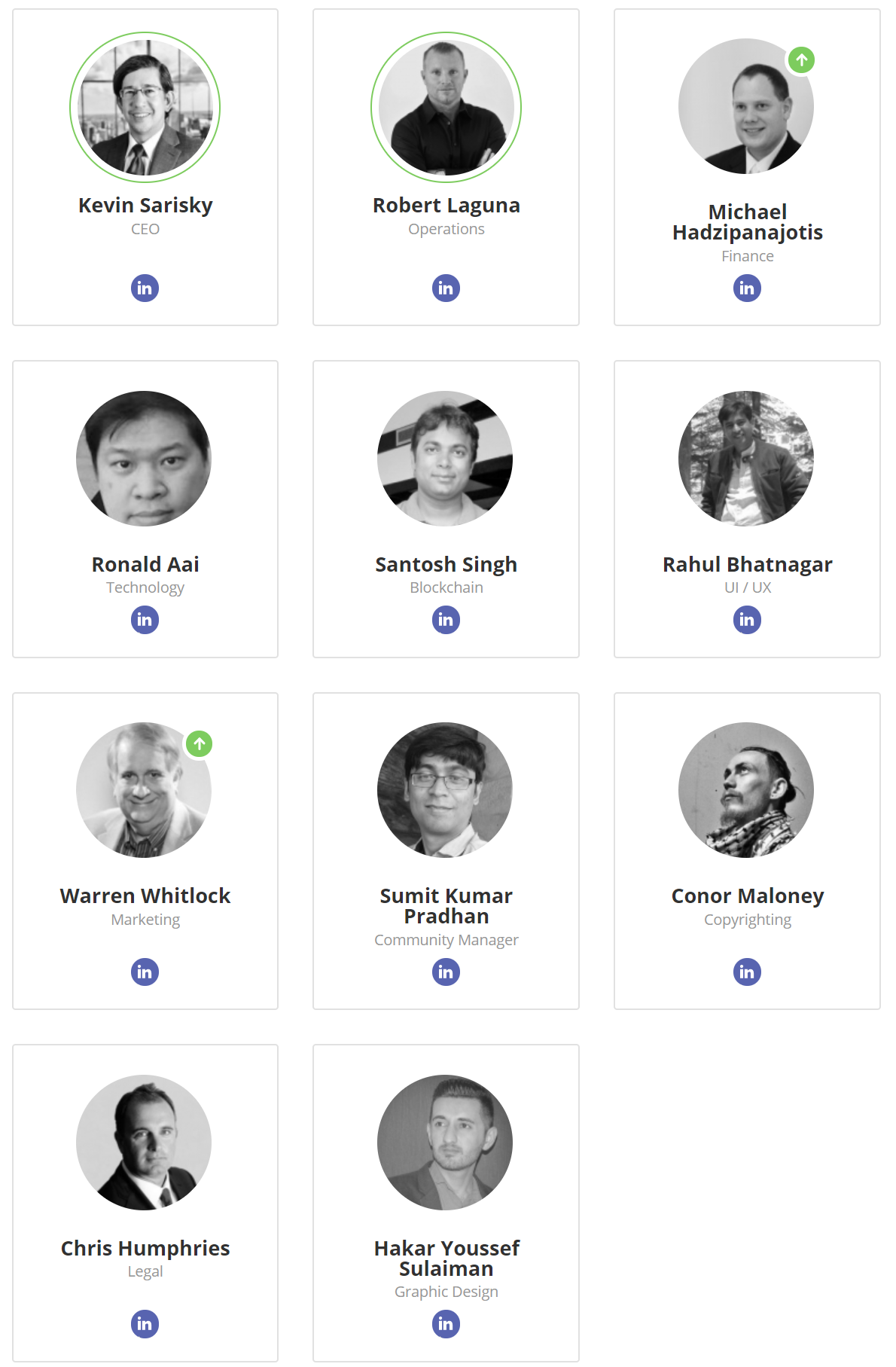Image resolution: width=896 pixels, height=1367 pixels.
Task: Open Michael Hadzipanajotis' LinkedIn icon
Action: [x=747, y=288]
